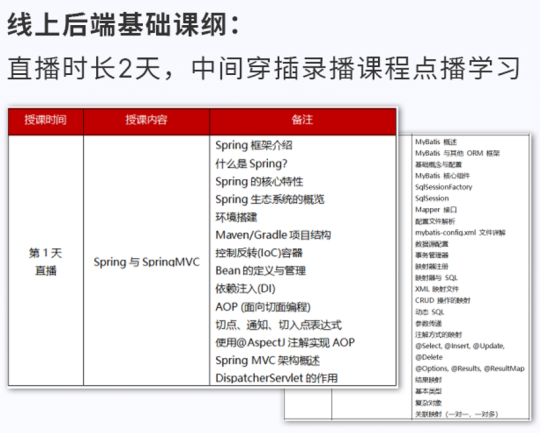Image resolution: width=540 pixels, height=434 pixels.
Task: Select the '@Delete' line
Action: (429, 357)
